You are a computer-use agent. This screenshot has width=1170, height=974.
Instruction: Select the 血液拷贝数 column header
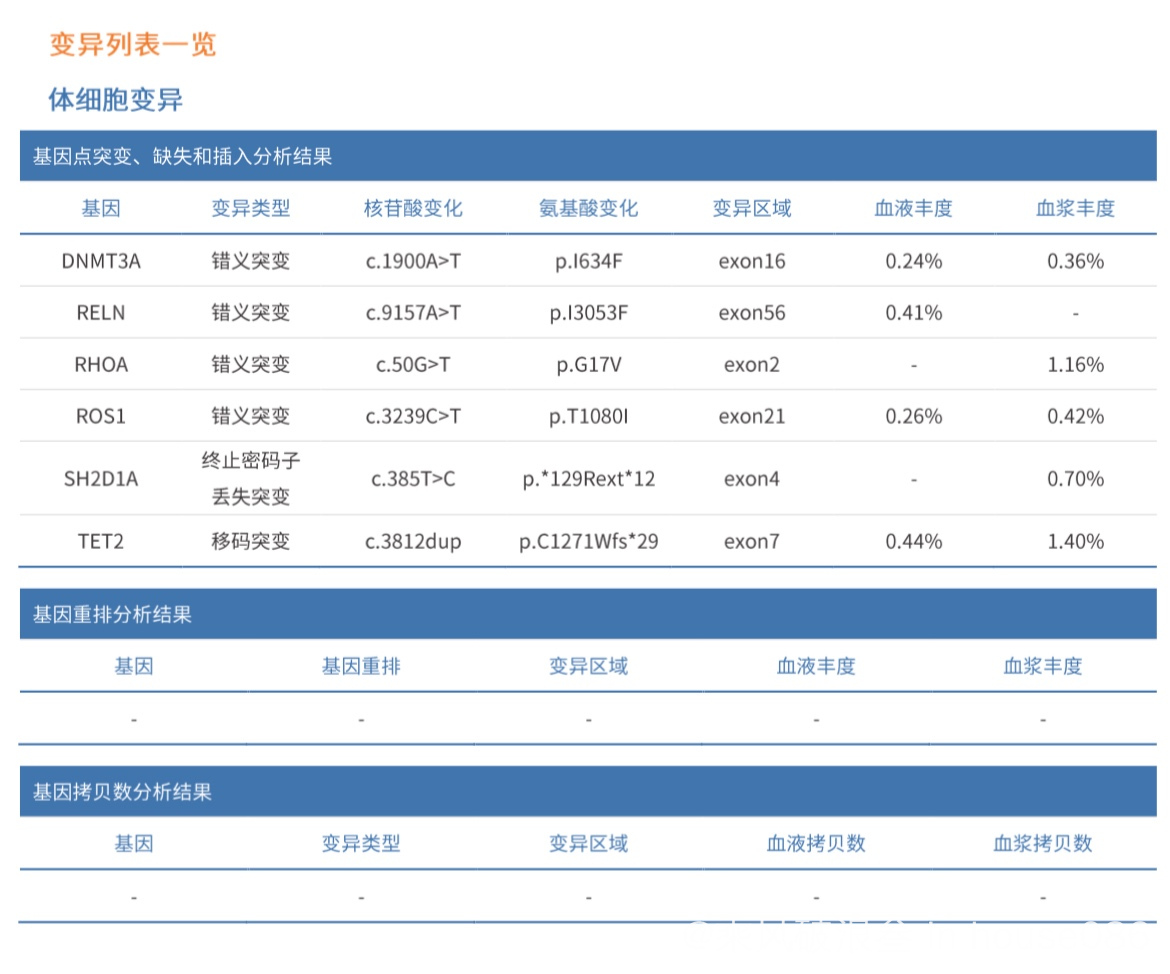pyautogui.click(x=816, y=843)
